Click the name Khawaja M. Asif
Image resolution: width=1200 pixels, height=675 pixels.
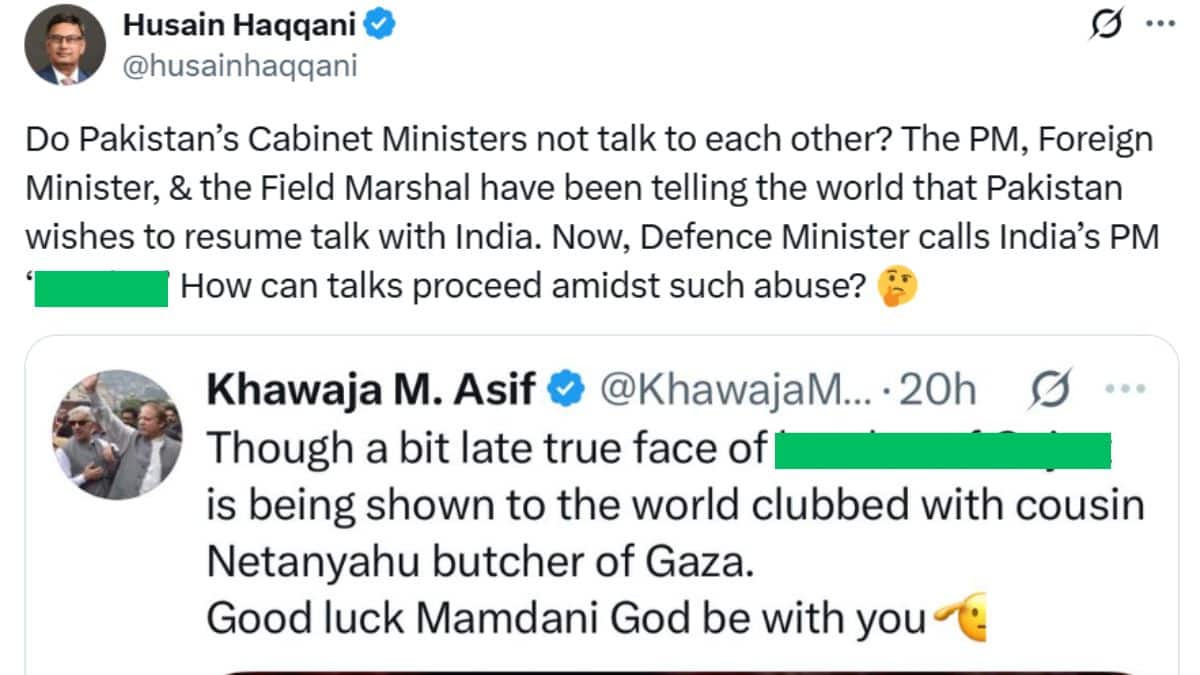click(x=370, y=389)
